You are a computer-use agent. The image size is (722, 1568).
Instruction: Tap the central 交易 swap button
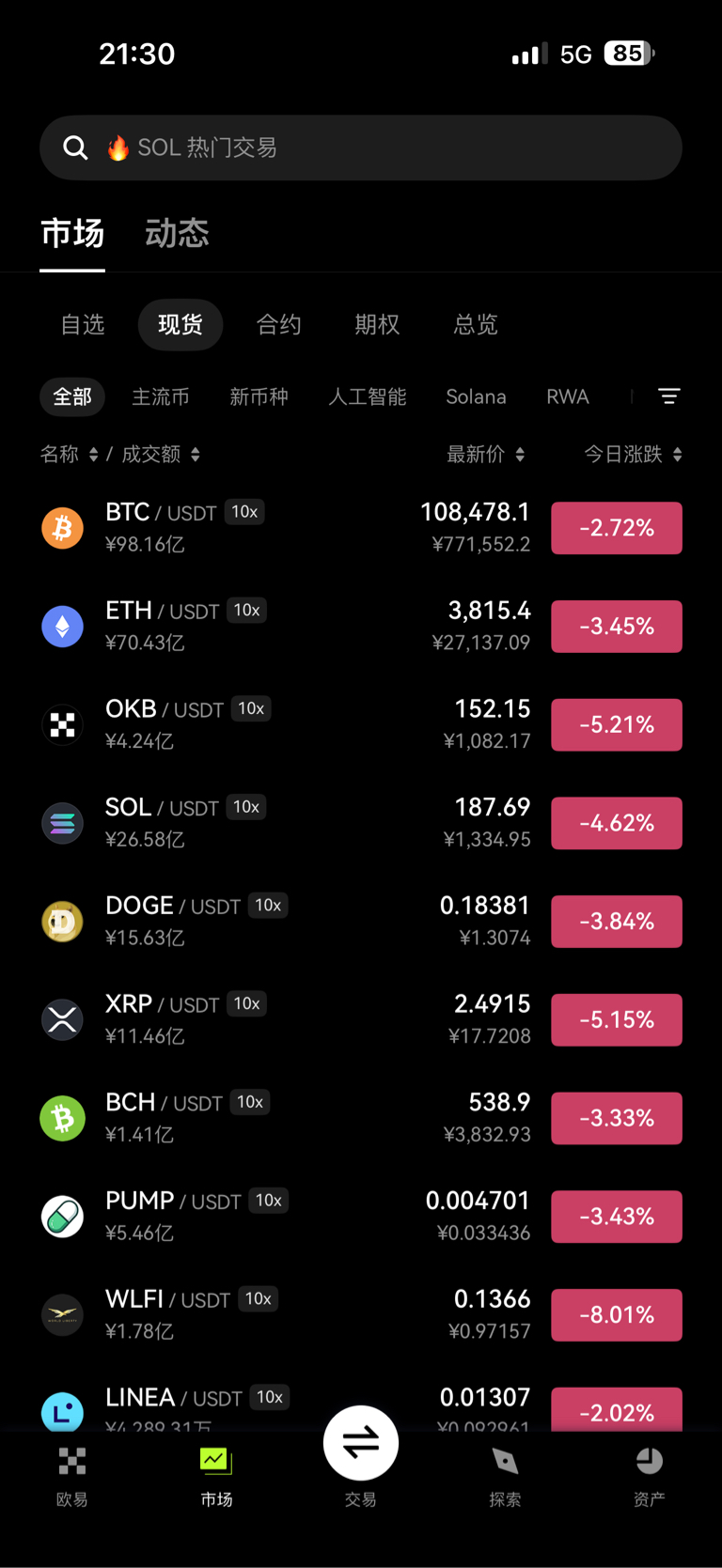[361, 1443]
